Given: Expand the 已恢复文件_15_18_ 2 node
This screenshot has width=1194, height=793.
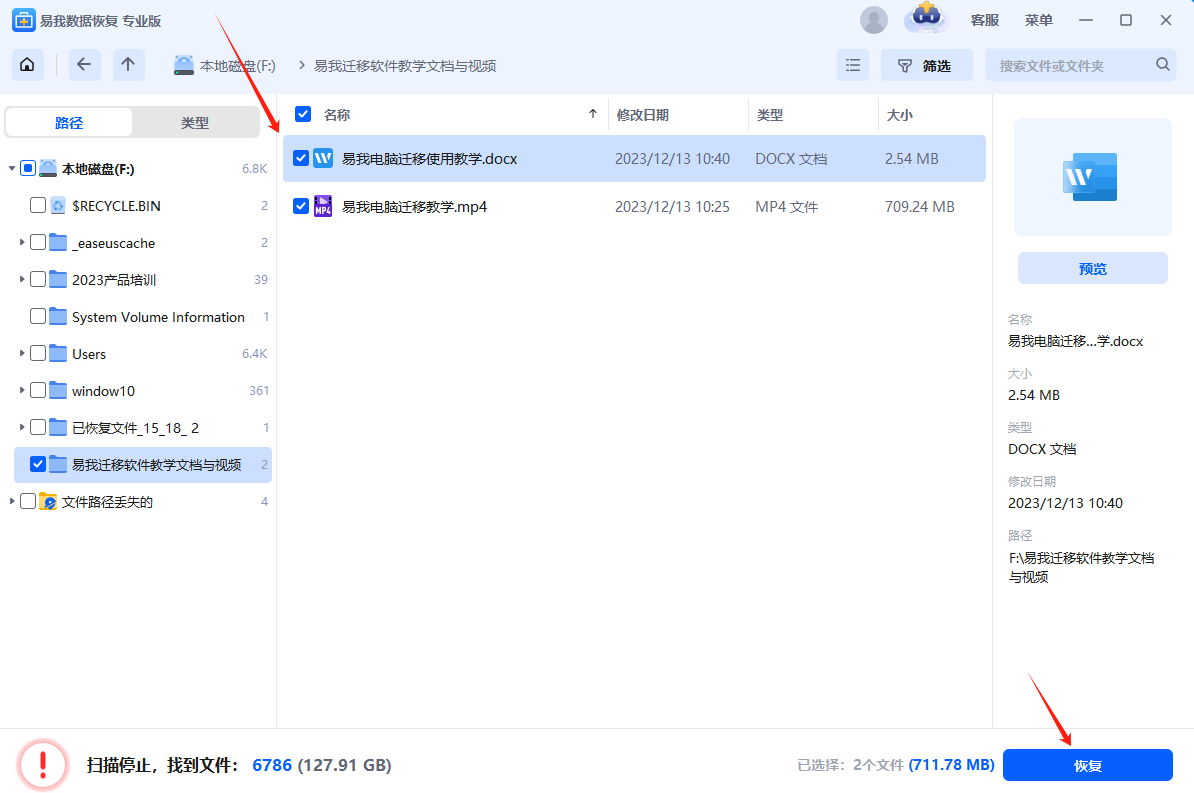Looking at the screenshot, I should [22, 427].
